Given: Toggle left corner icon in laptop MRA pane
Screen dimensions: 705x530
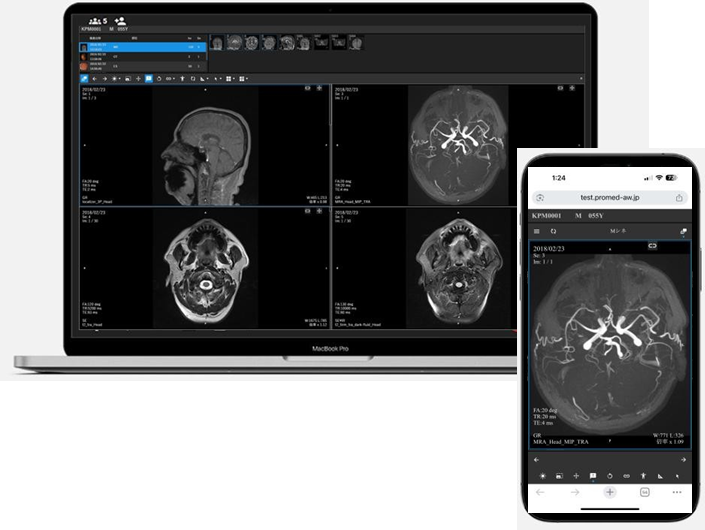Looking at the screenshot, I should point(560,88).
